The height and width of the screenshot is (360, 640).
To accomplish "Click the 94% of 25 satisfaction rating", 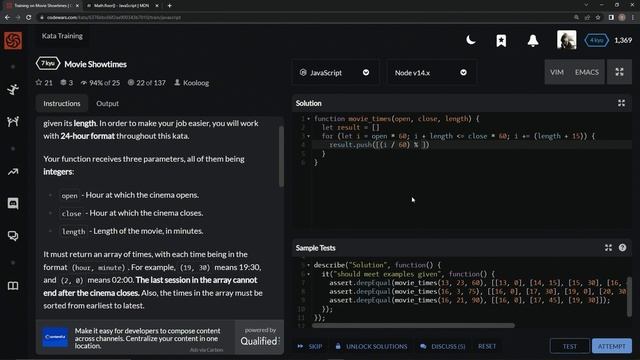I will click(x=100, y=83).
